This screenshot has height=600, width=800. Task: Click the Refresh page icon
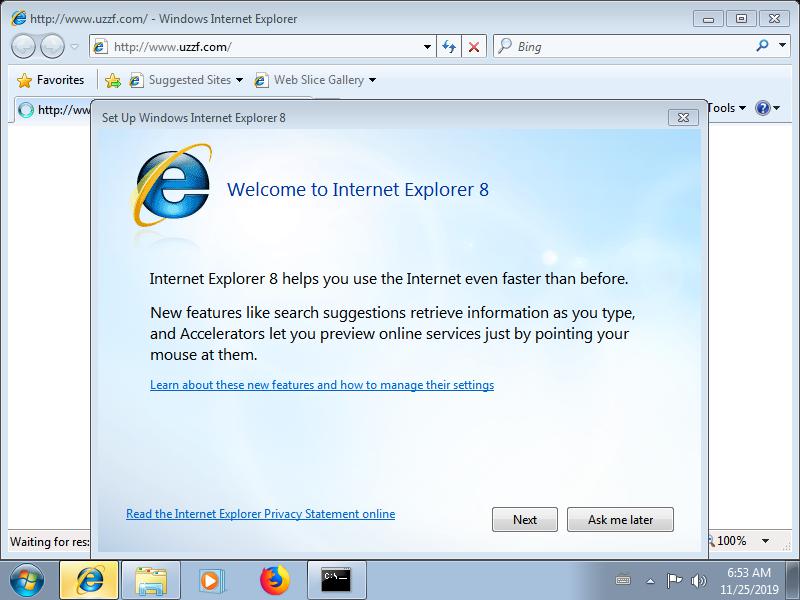point(449,47)
